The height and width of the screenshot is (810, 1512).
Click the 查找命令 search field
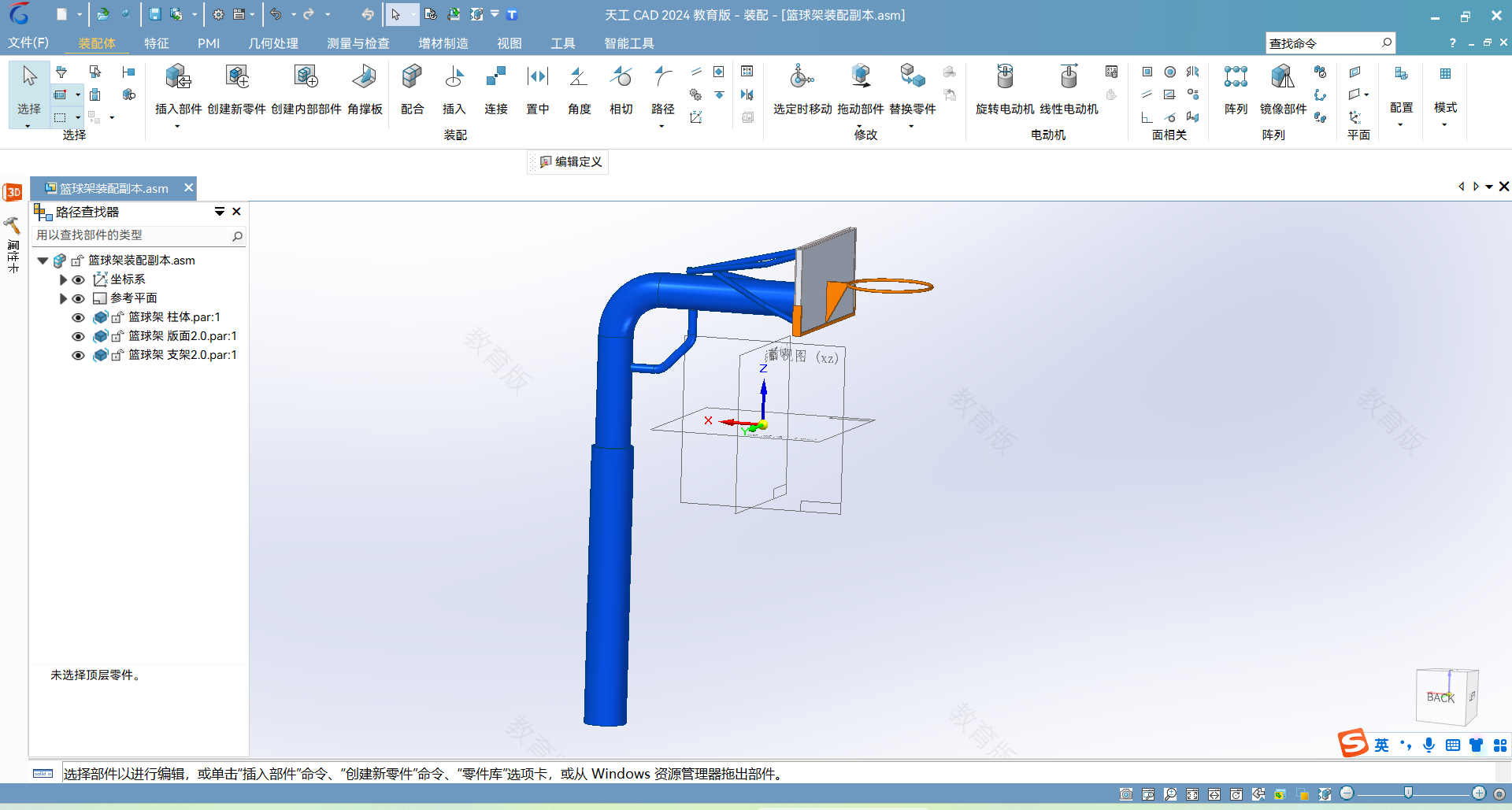tap(1331, 43)
